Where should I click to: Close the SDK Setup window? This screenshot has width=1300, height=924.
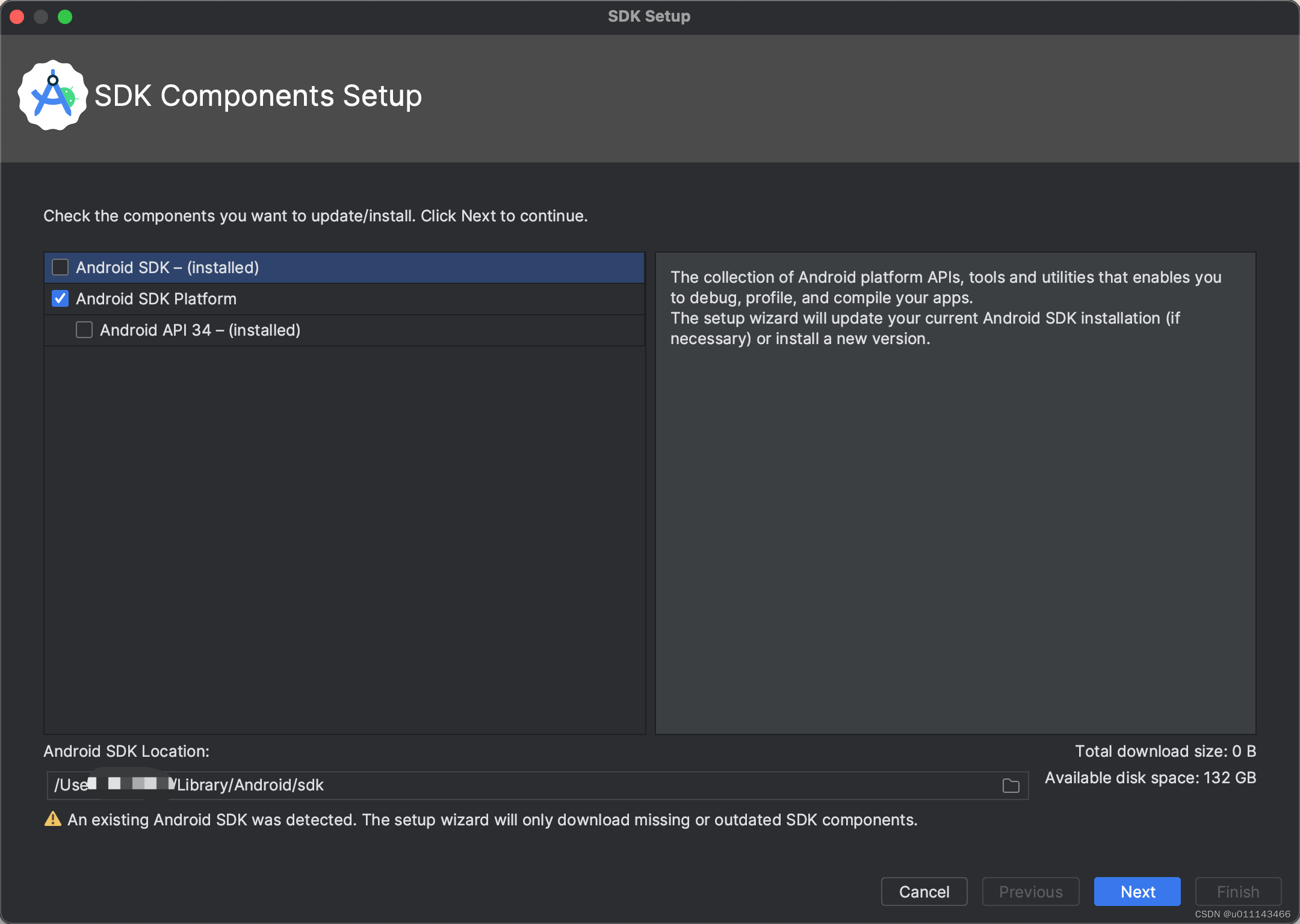point(17,16)
